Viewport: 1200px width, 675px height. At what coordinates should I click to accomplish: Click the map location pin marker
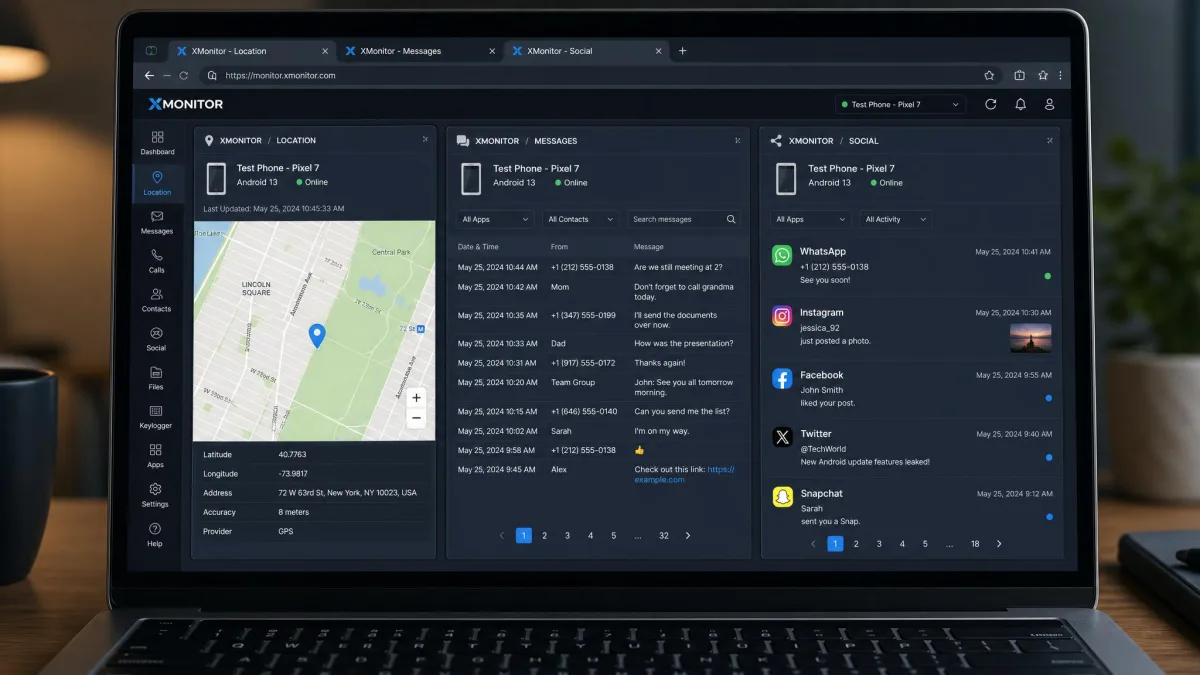click(x=317, y=336)
